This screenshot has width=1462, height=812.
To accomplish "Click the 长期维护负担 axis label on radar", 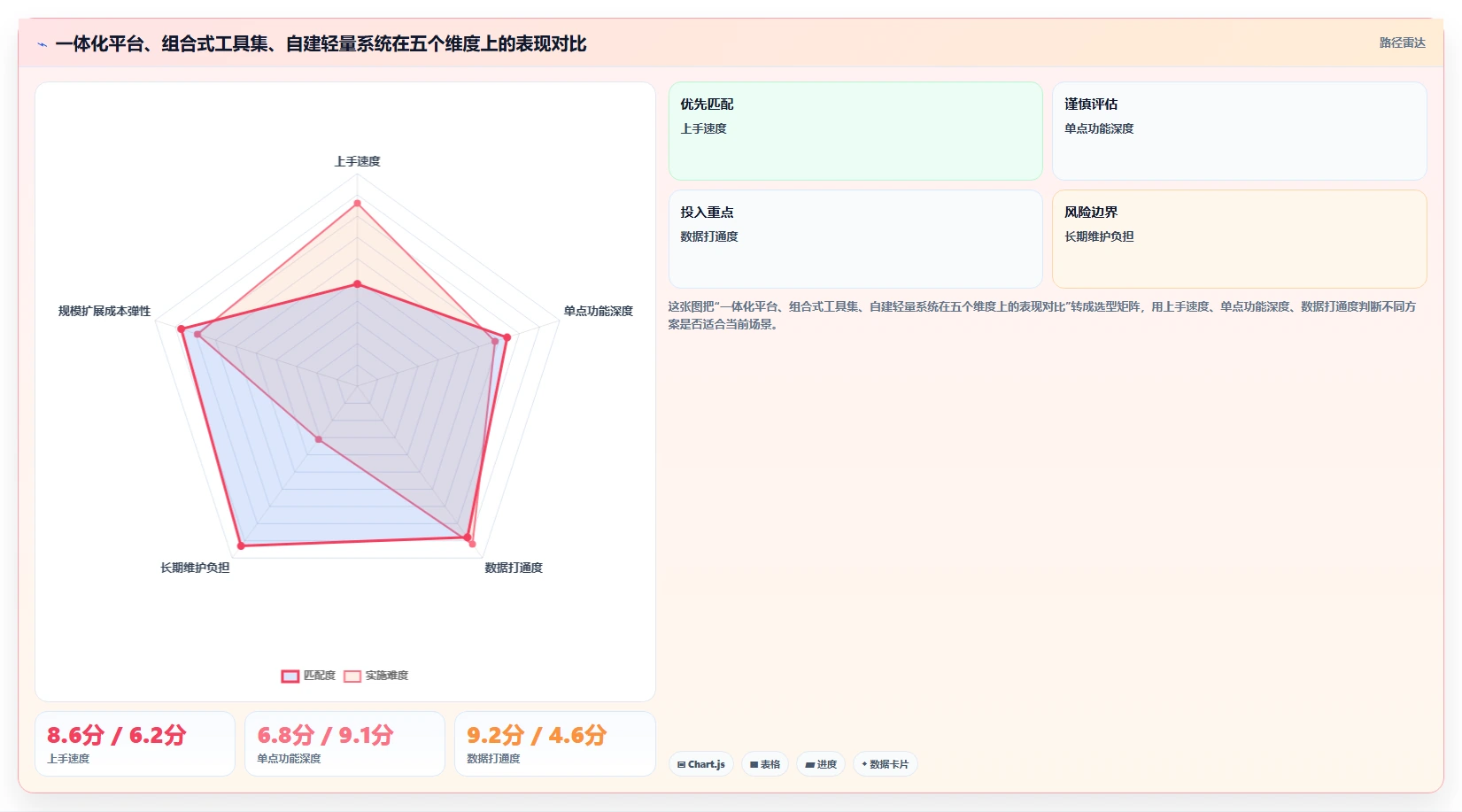I will pos(195,568).
